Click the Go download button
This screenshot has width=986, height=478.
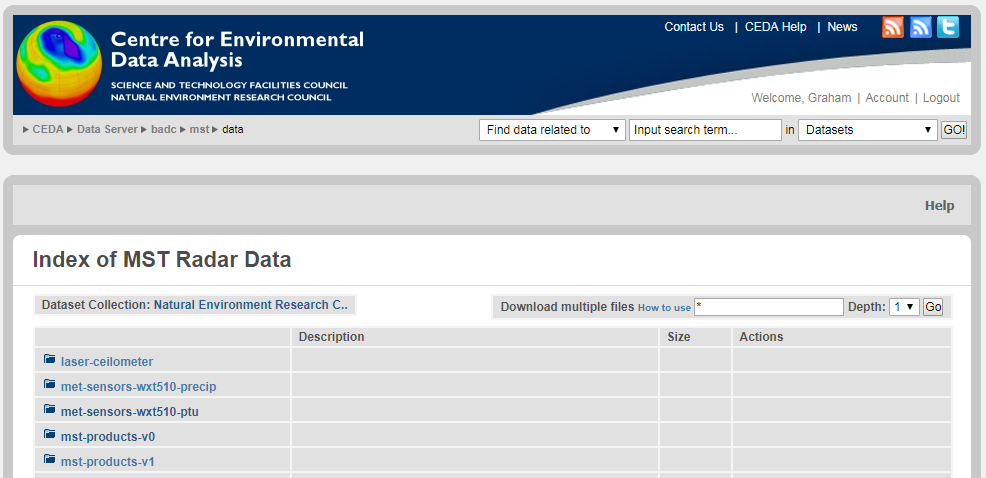(933, 307)
